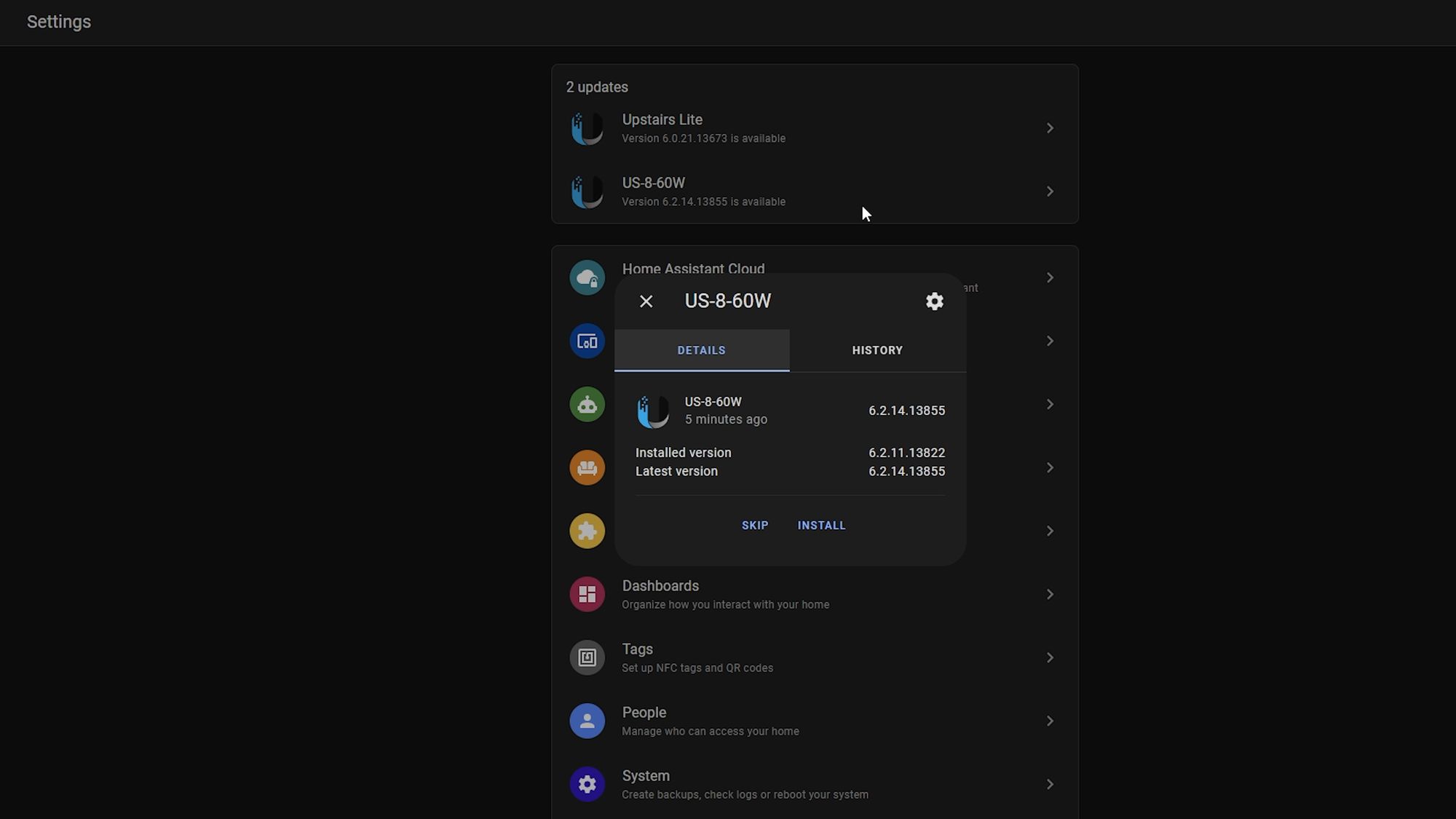Screen dimensions: 1456x819
Task: Click the US-8-60W UniFi icon in updates list
Action: tap(587, 191)
